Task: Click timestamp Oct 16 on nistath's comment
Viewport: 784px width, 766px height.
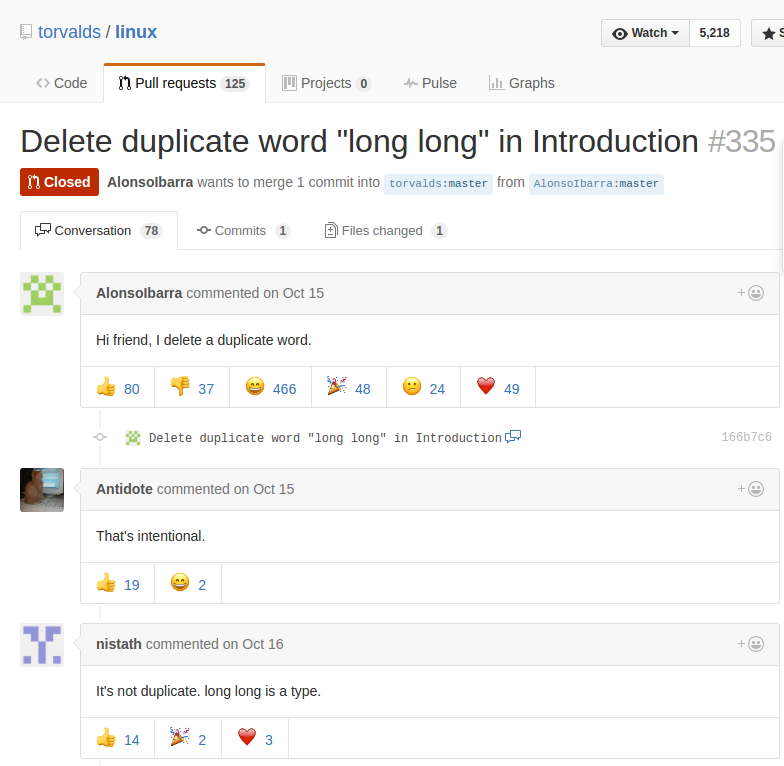Action: (x=262, y=644)
